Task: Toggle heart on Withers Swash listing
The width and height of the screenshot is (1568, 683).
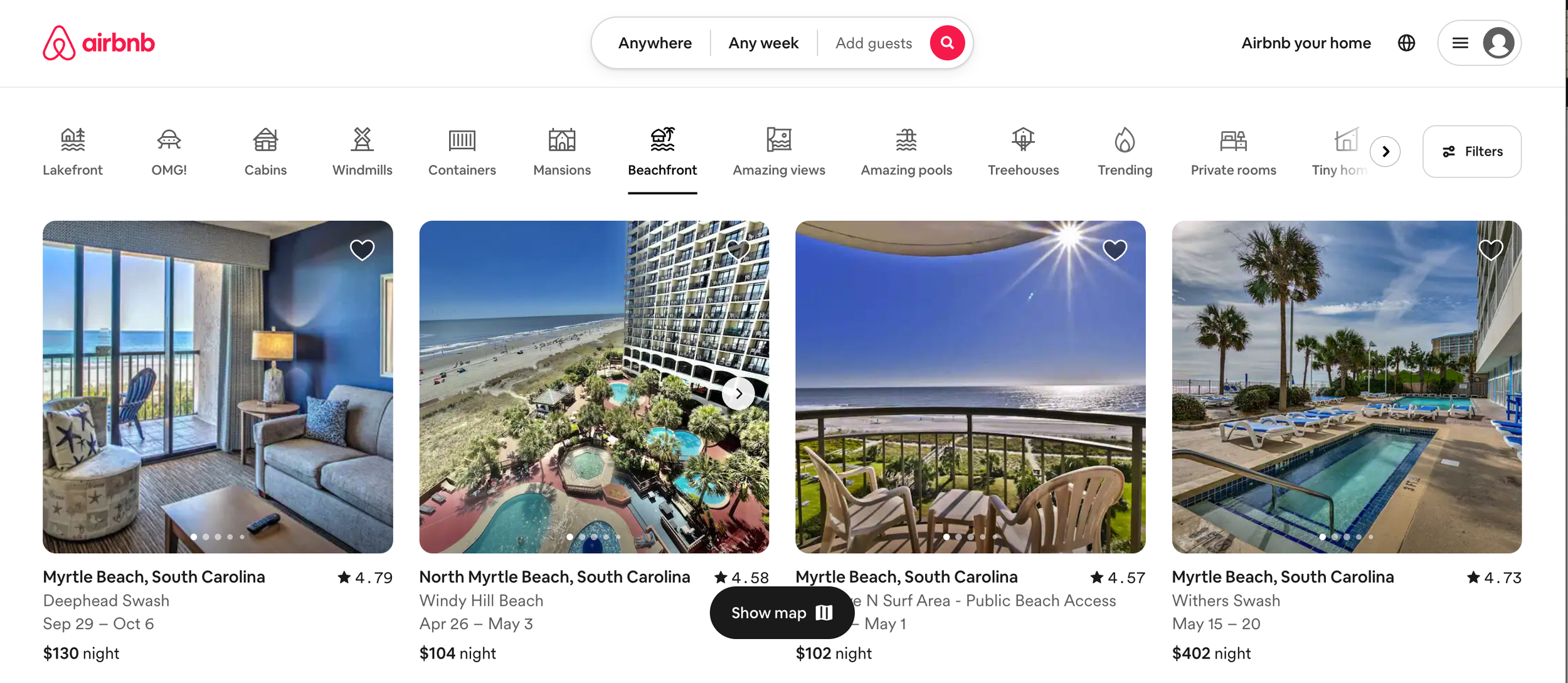Action: click(1491, 250)
